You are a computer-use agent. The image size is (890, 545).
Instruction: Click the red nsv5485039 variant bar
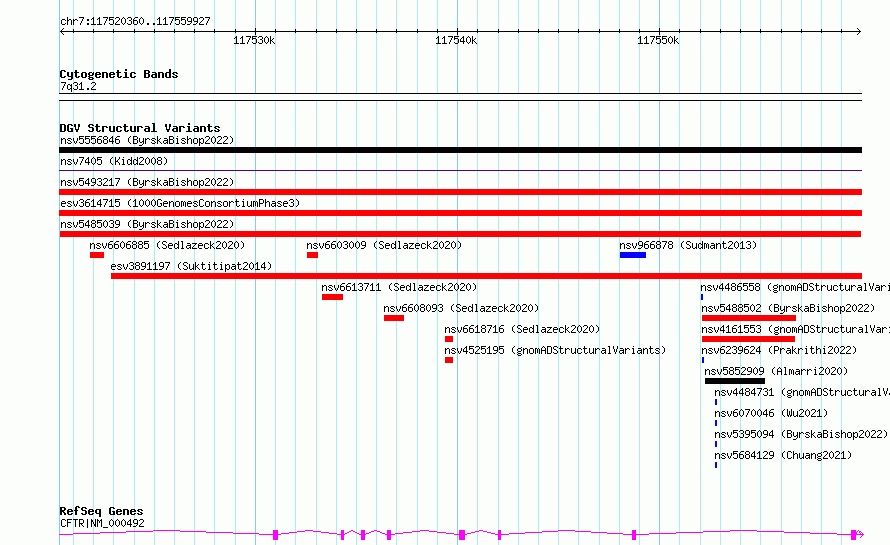(460, 234)
